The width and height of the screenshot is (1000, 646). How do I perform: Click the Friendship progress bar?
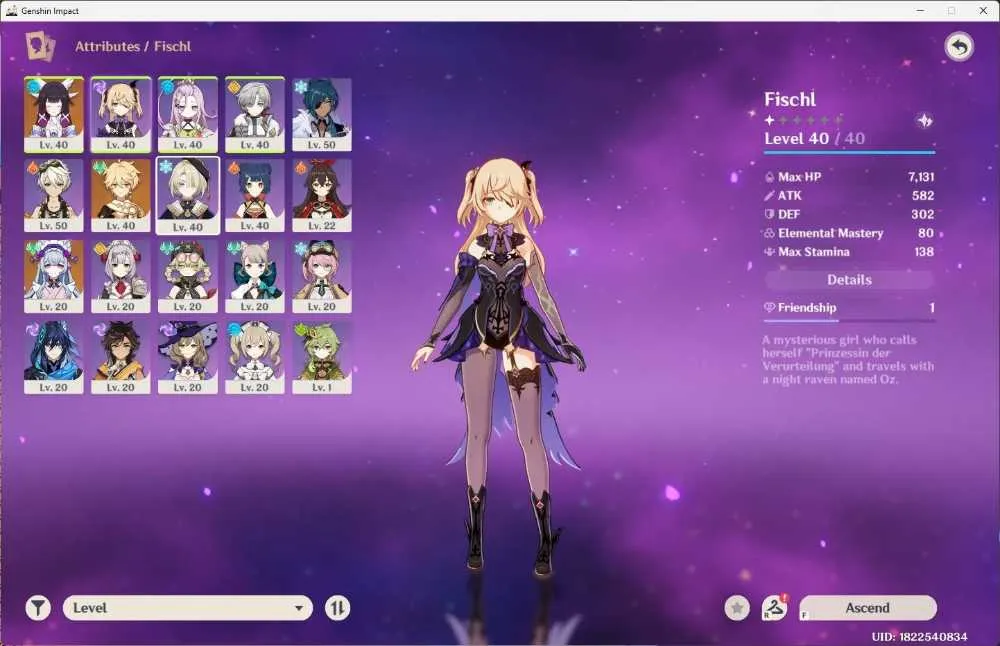(x=849, y=320)
